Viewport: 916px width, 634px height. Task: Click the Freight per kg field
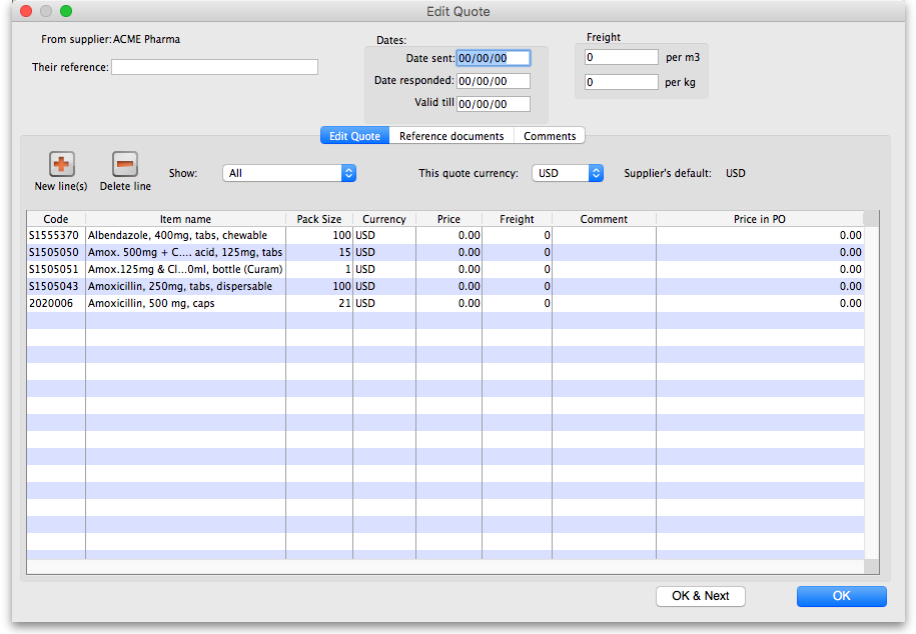tap(621, 82)
